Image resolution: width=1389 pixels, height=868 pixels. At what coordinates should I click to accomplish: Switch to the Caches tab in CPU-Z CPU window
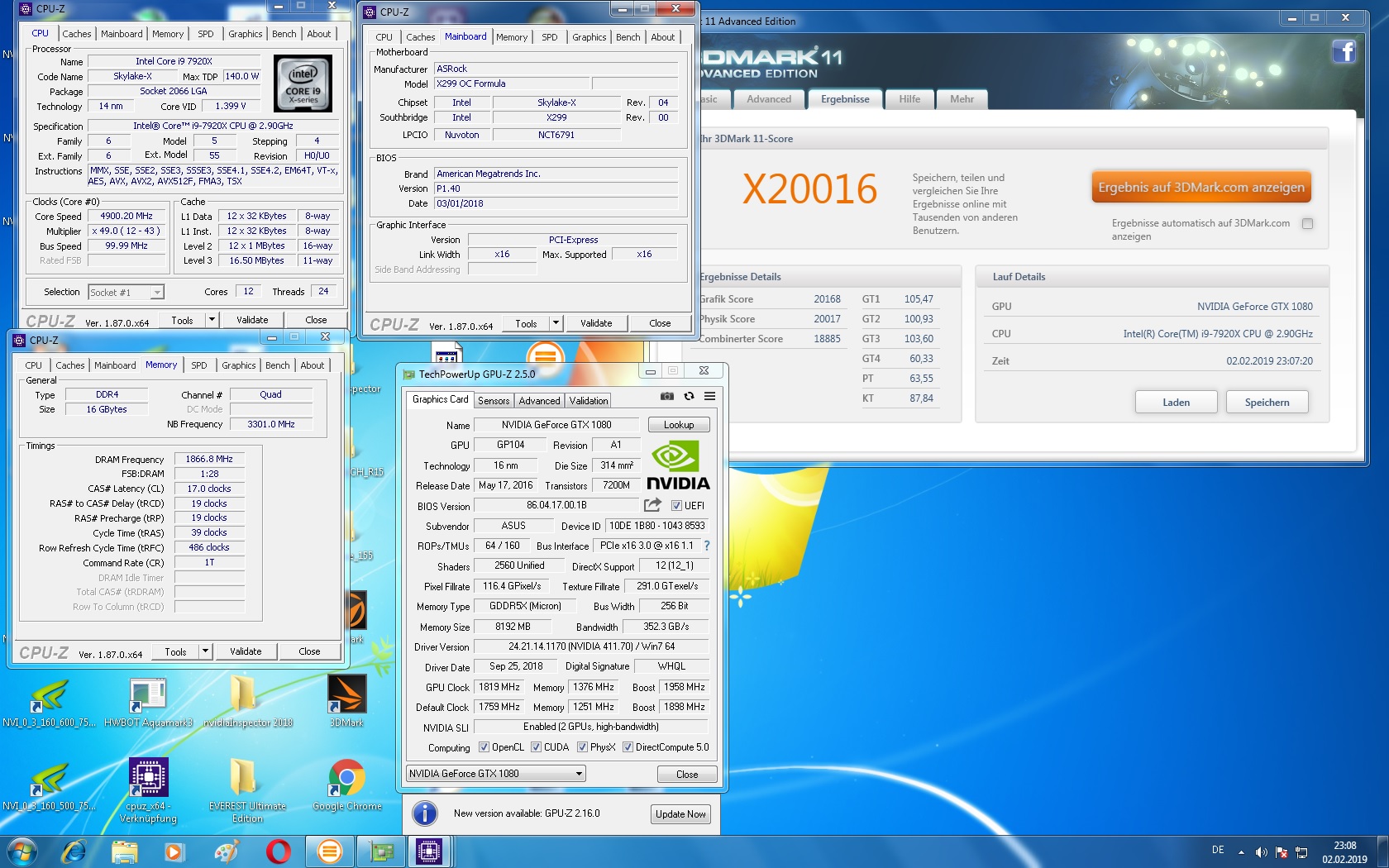pos(77,34)
